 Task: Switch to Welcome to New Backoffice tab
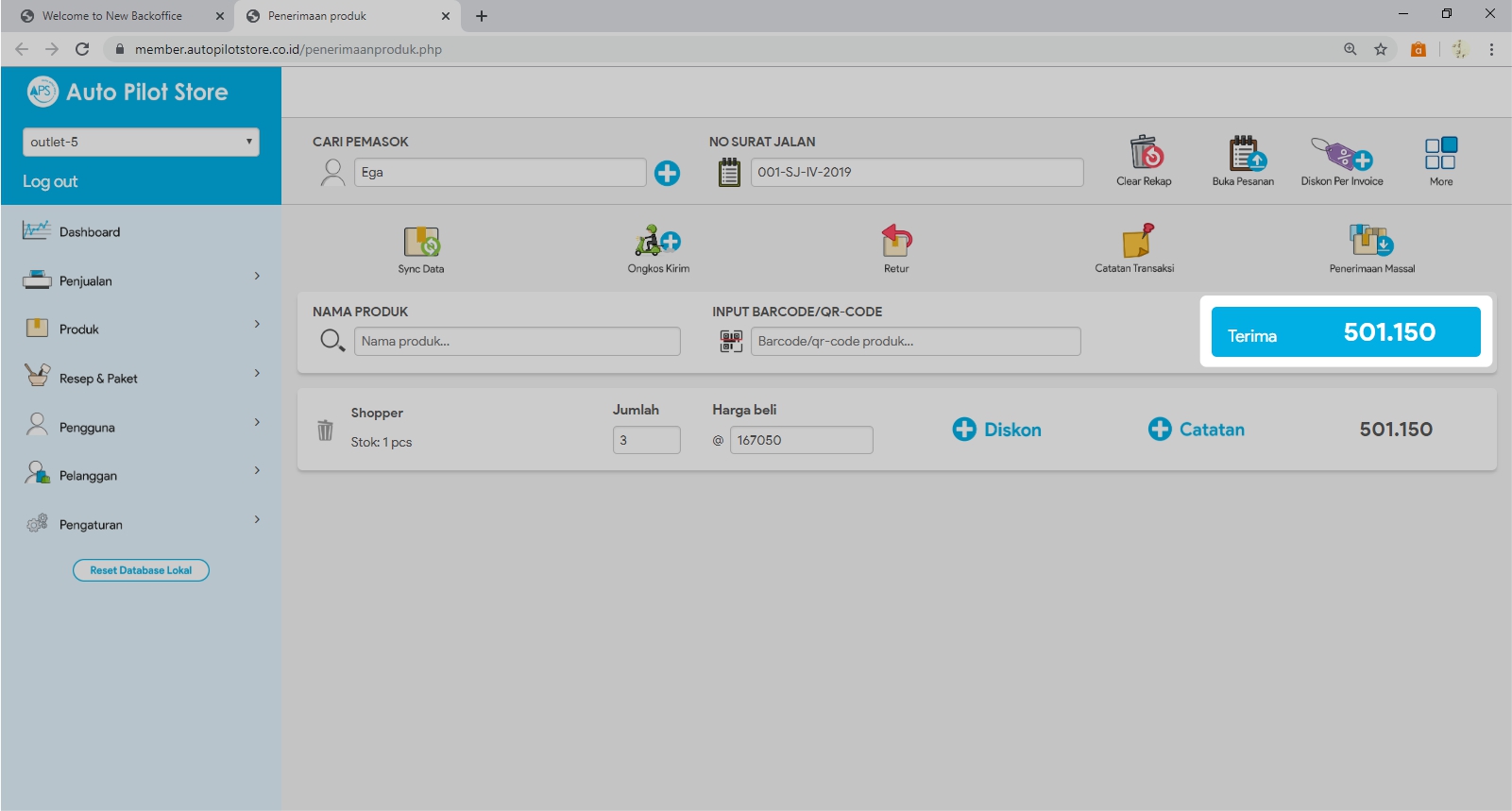coord(112,16)
